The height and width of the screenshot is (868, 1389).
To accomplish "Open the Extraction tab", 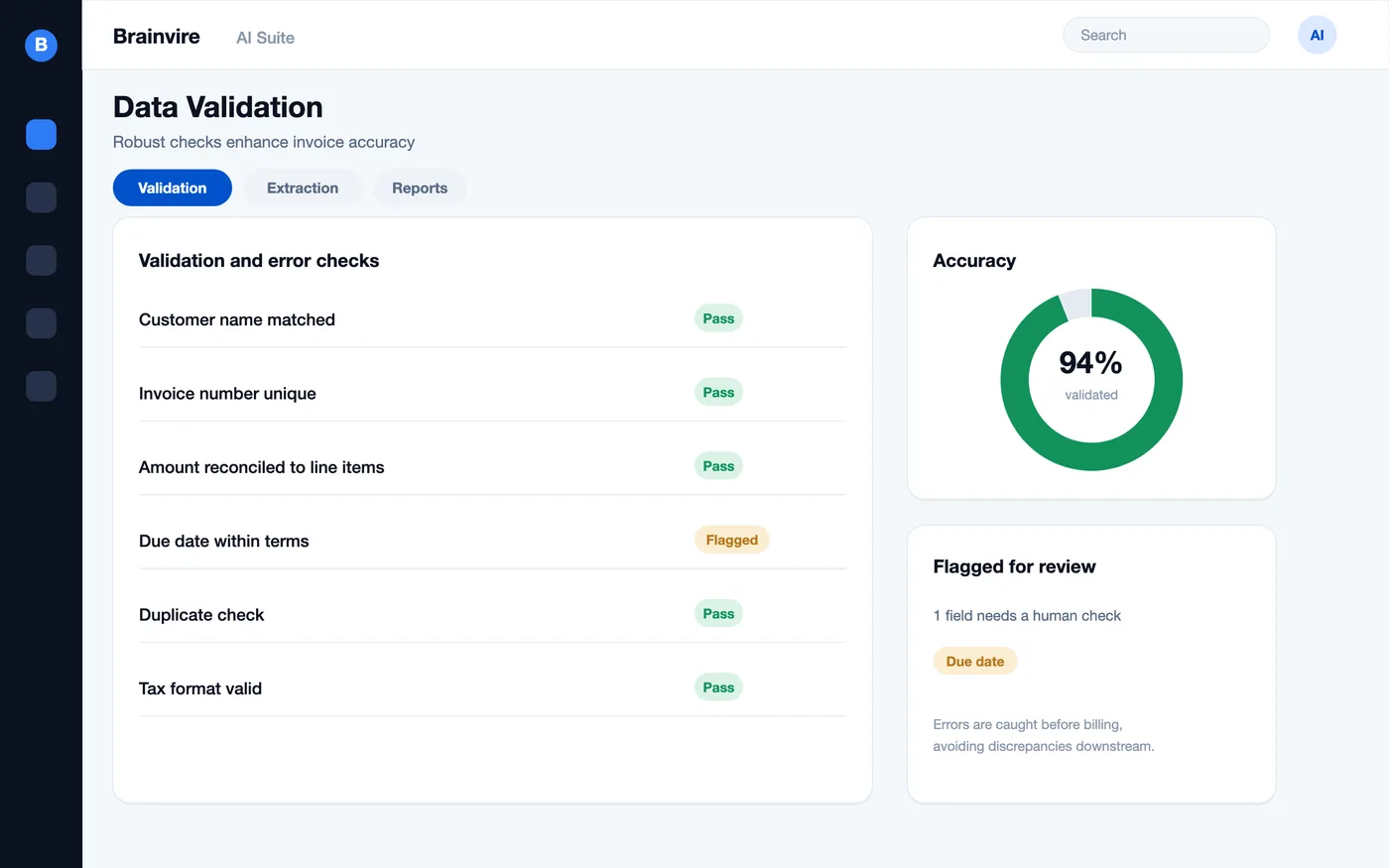I will pyautogui.click(x=303, y=188).
